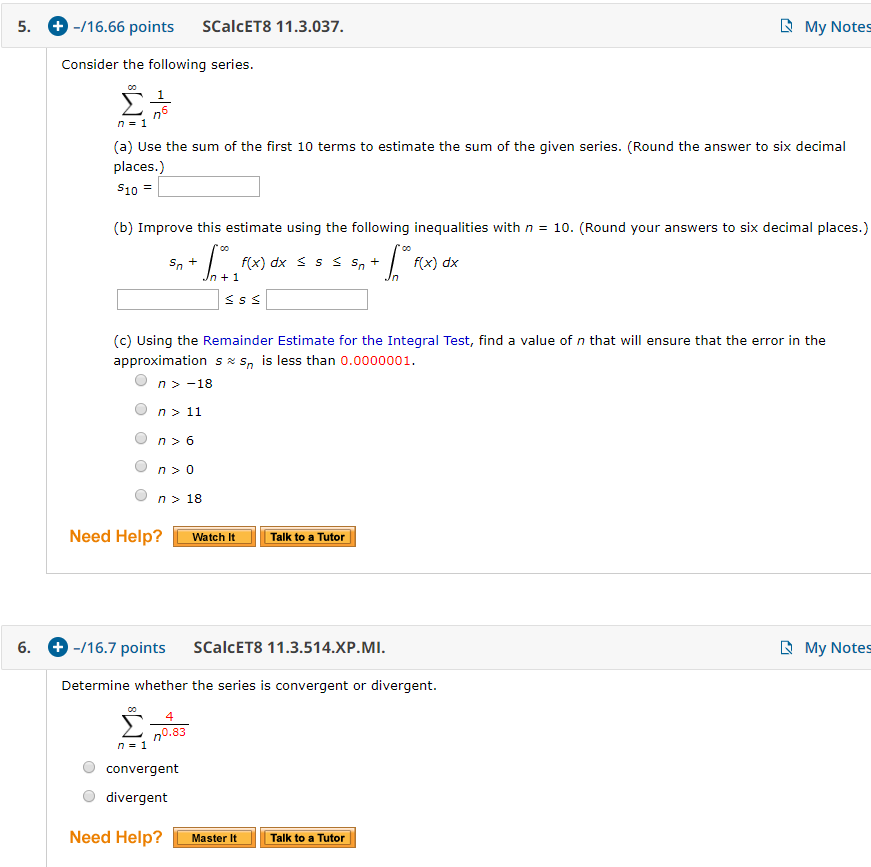Select the radio option n > 11
This screenshot has height=867, width=871.
pos(141,409)
